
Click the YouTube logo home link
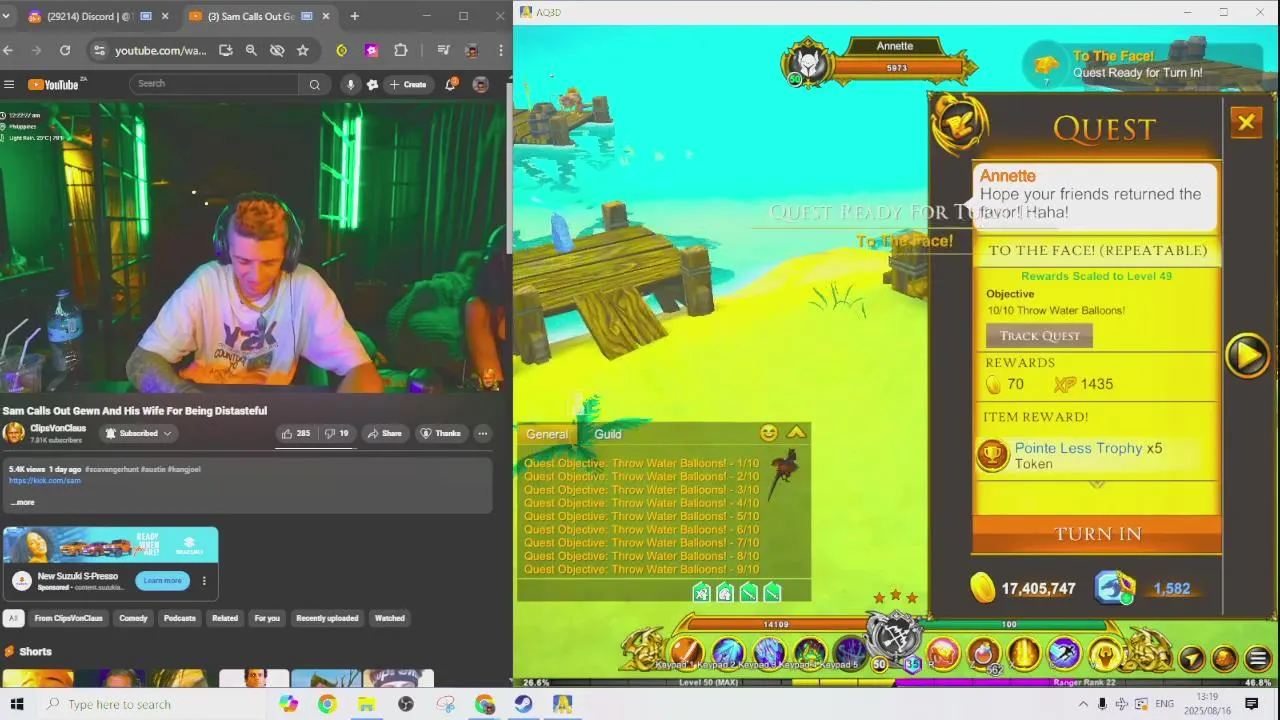pos(53,84)
